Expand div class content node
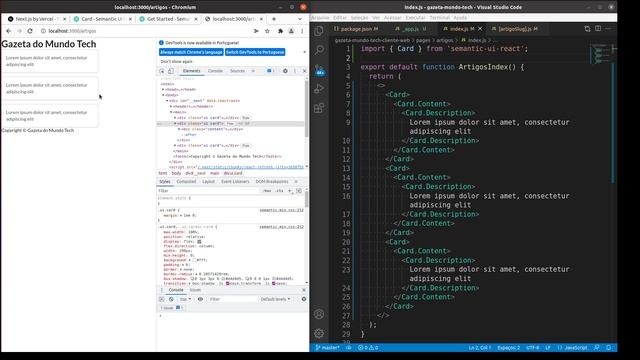The width and height of the screenshot is (640, 360). pyautogui.click(x=179, y=129)
